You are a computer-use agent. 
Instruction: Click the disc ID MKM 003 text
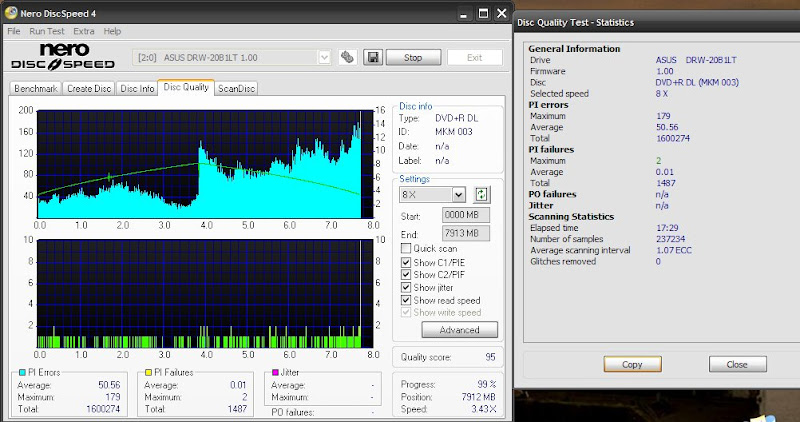click(454, 132)
